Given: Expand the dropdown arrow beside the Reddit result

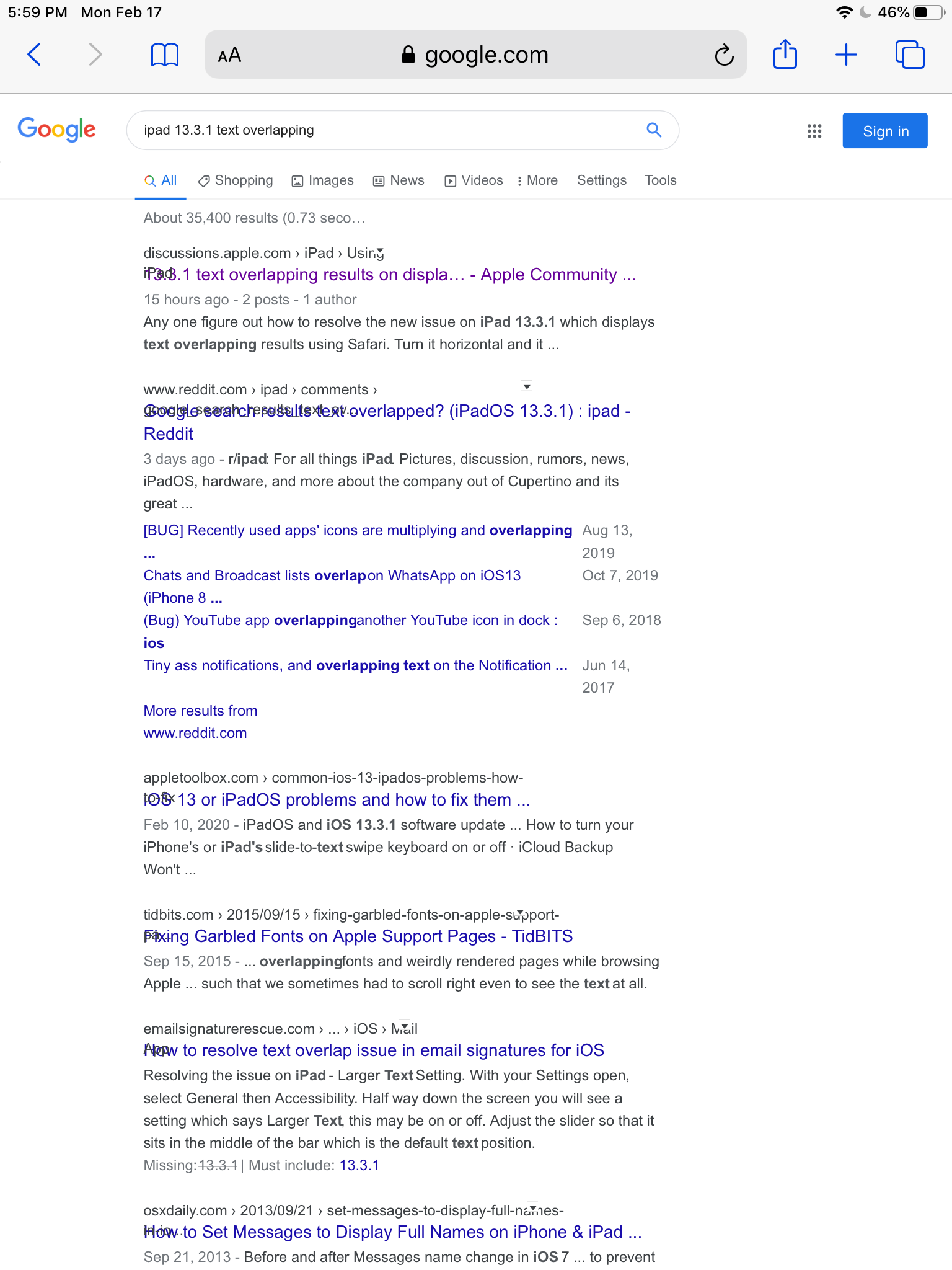Looking at the screenshot, I should coord(527,386).
